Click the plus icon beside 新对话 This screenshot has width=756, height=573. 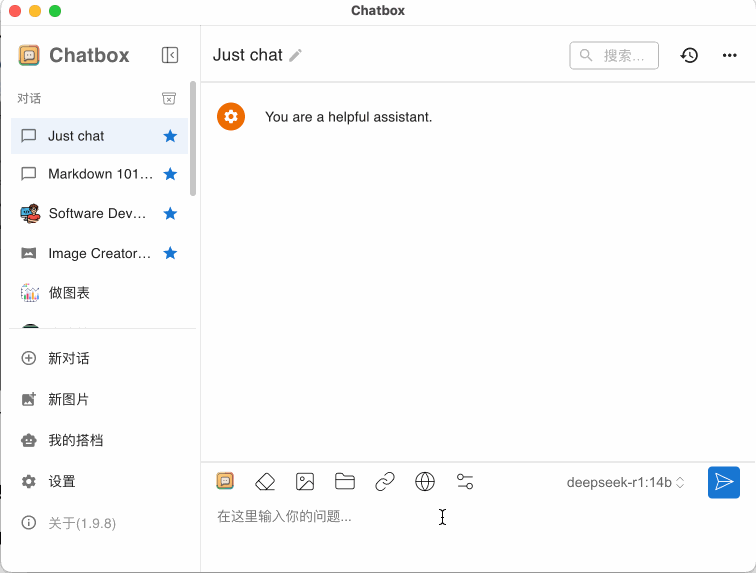click(28, 358)
